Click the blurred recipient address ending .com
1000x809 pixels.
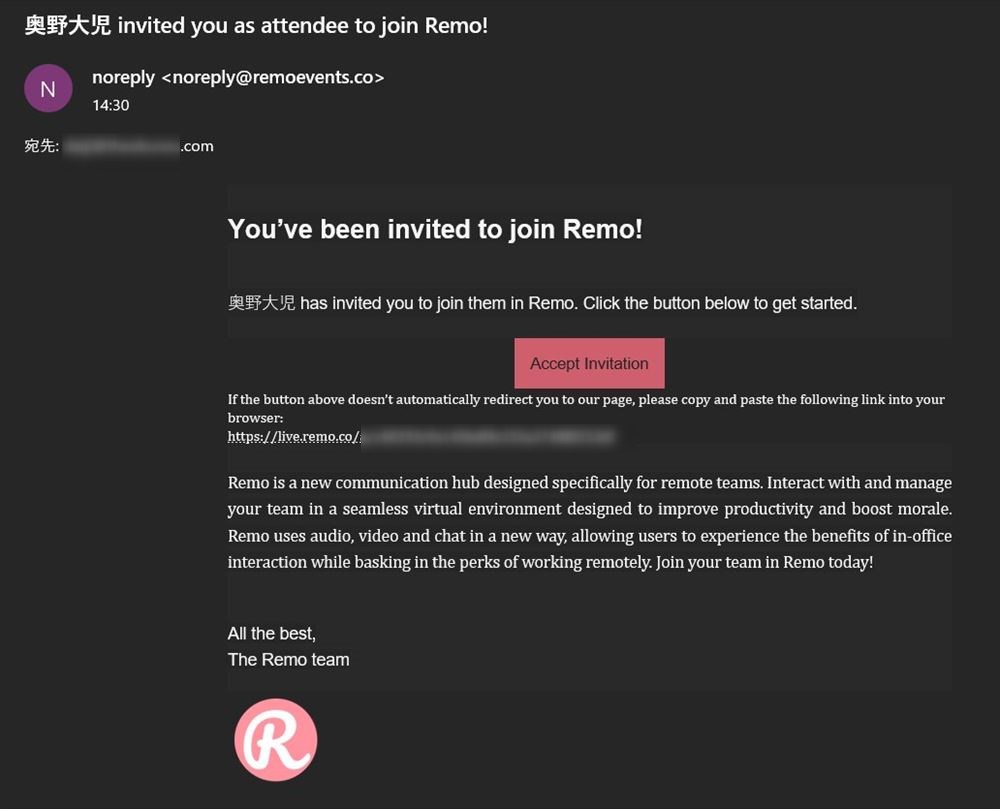pos(139,146)
